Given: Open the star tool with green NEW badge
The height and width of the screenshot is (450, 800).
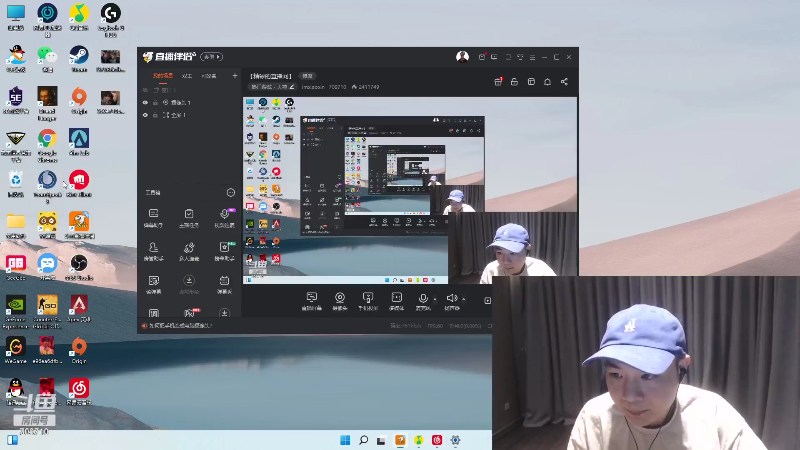Looking at the screenshot, I should (x=224, y=252).
